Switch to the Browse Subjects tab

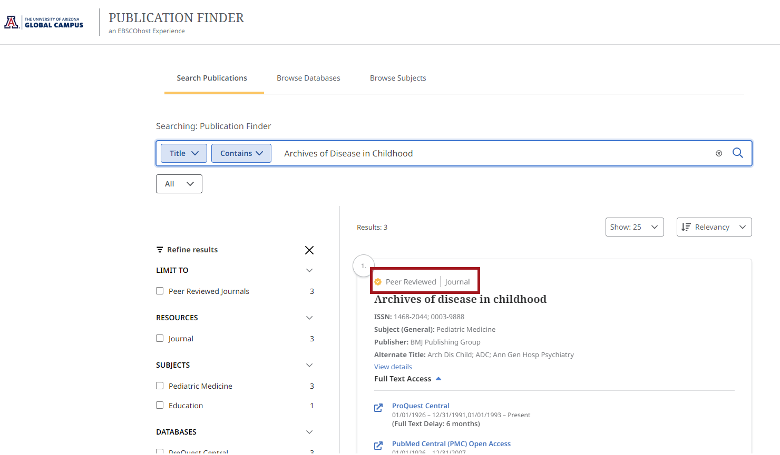[398, 78]
